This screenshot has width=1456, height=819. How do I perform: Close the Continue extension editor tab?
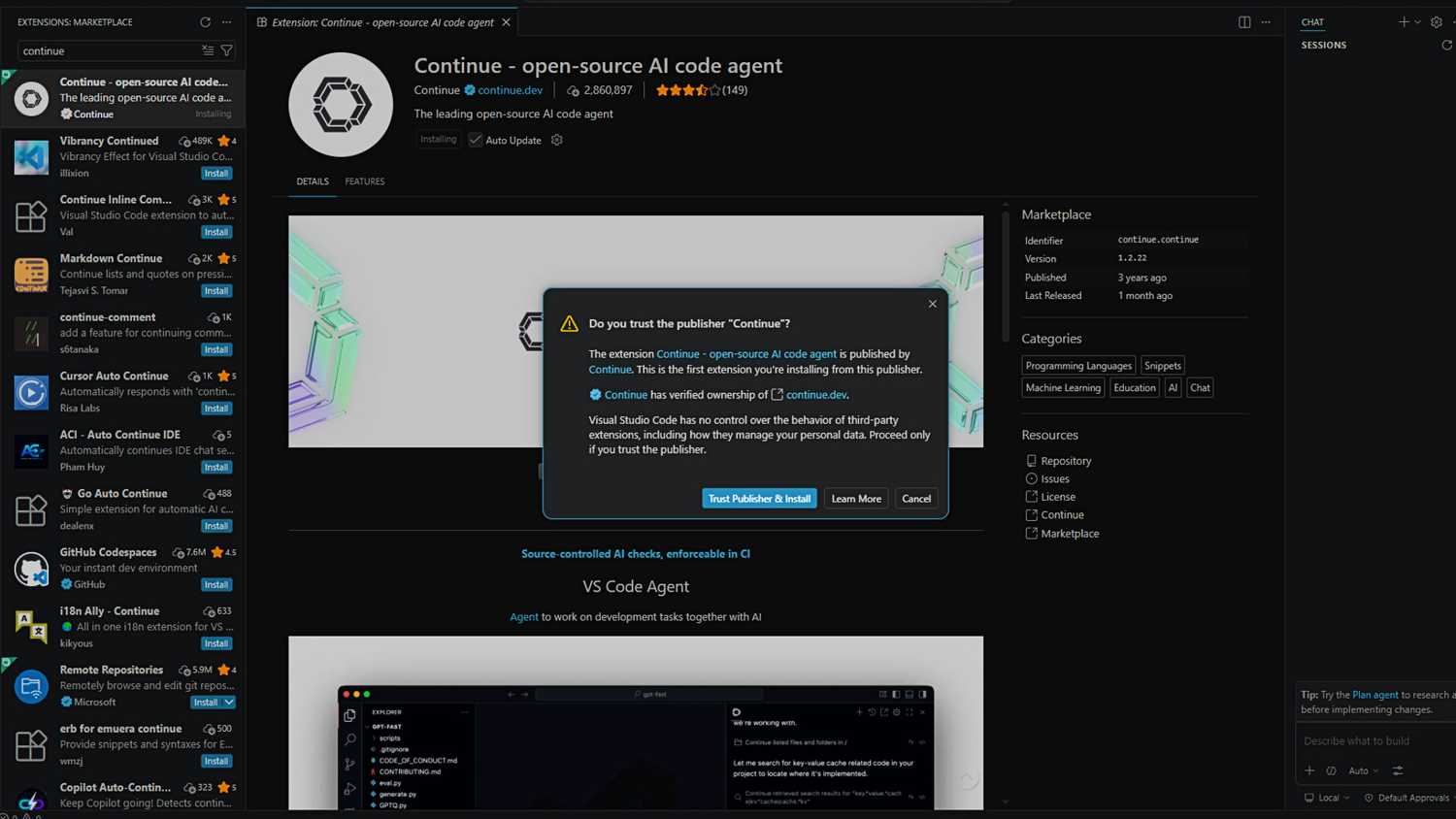(506, 22)
